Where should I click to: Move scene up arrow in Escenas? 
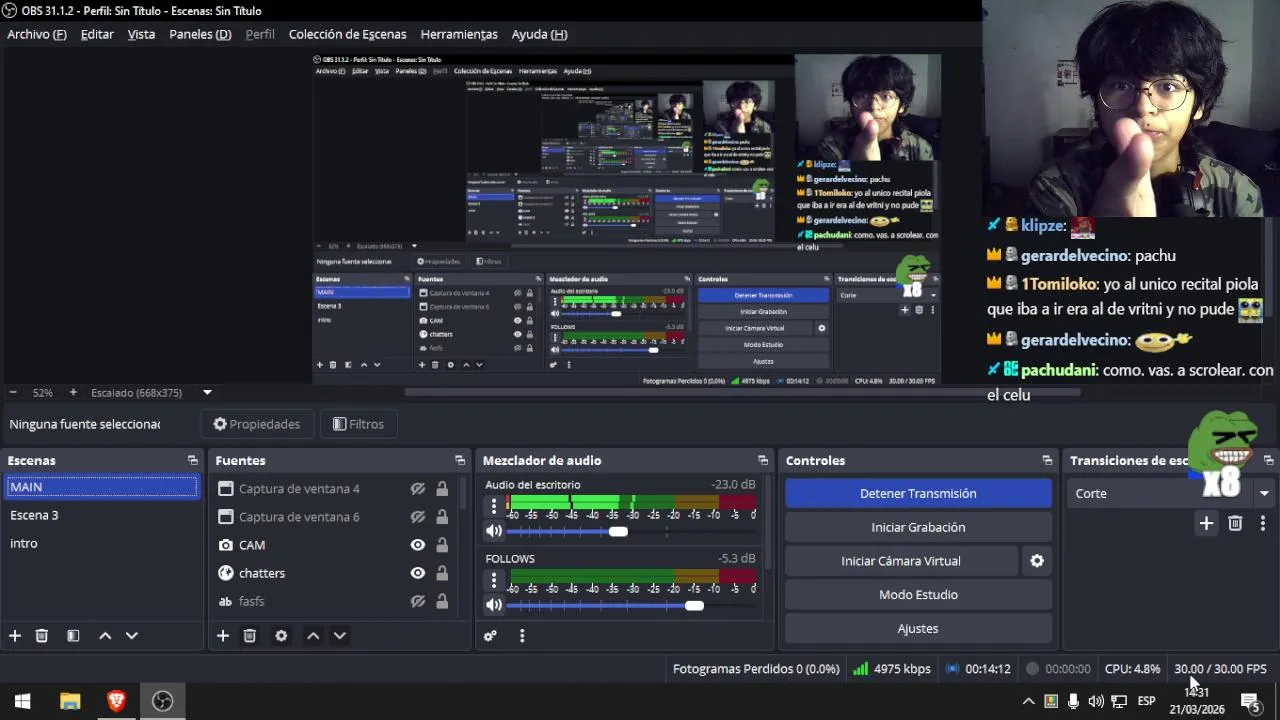click(105, 636)
